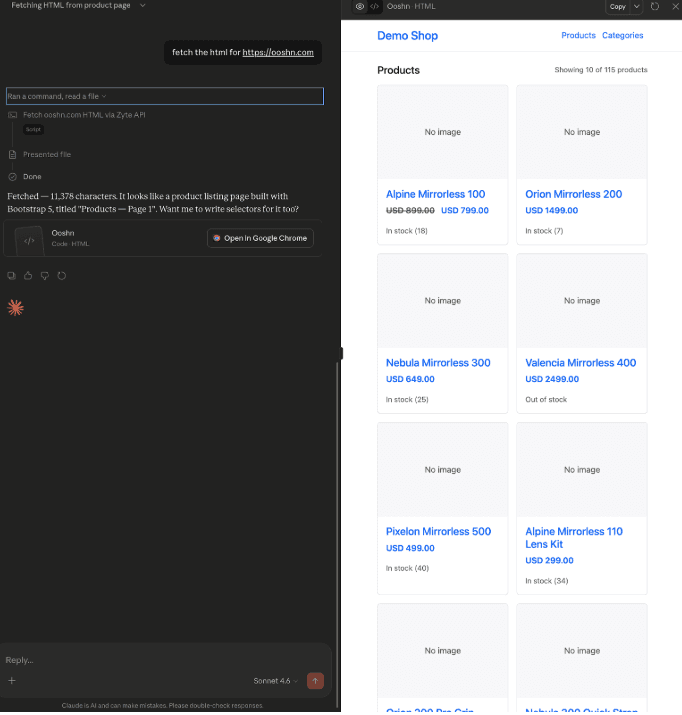Image resolution: width=682 pixels, height=715 pixels.
Task: Collapse the 'Ran a command, read a file' section
Action: [57, 96]
